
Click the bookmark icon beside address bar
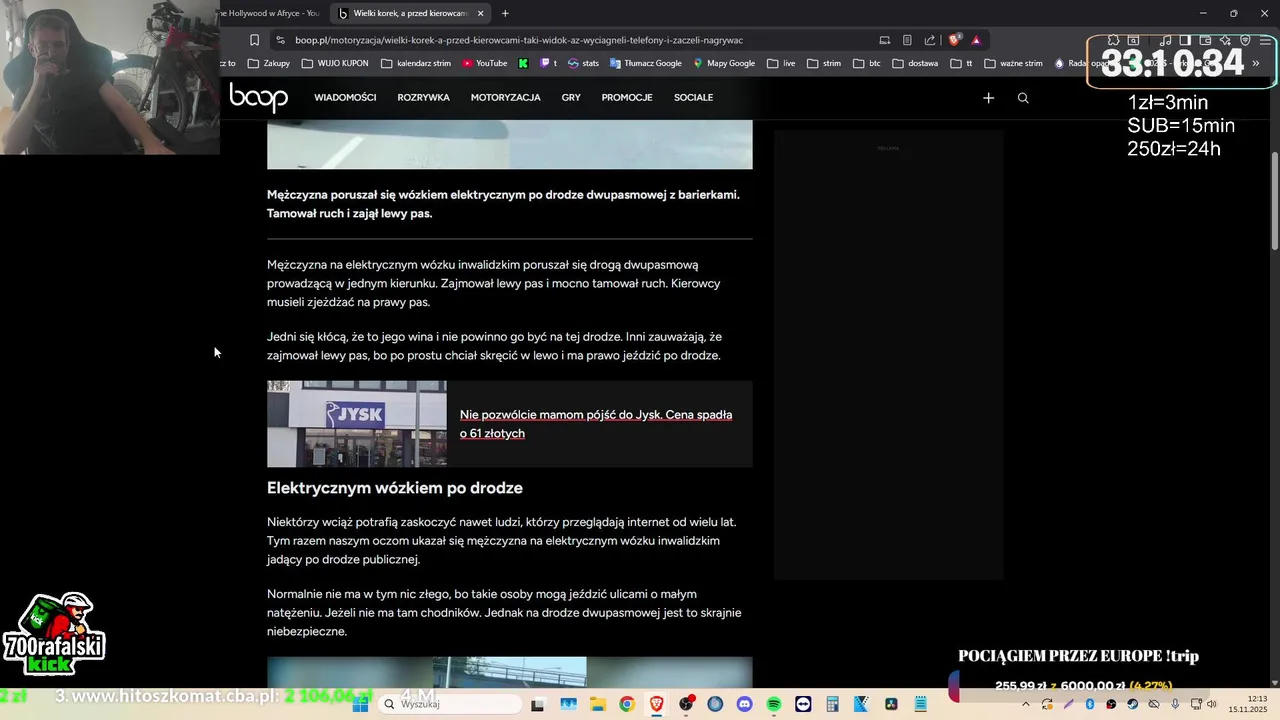[254, 40]
